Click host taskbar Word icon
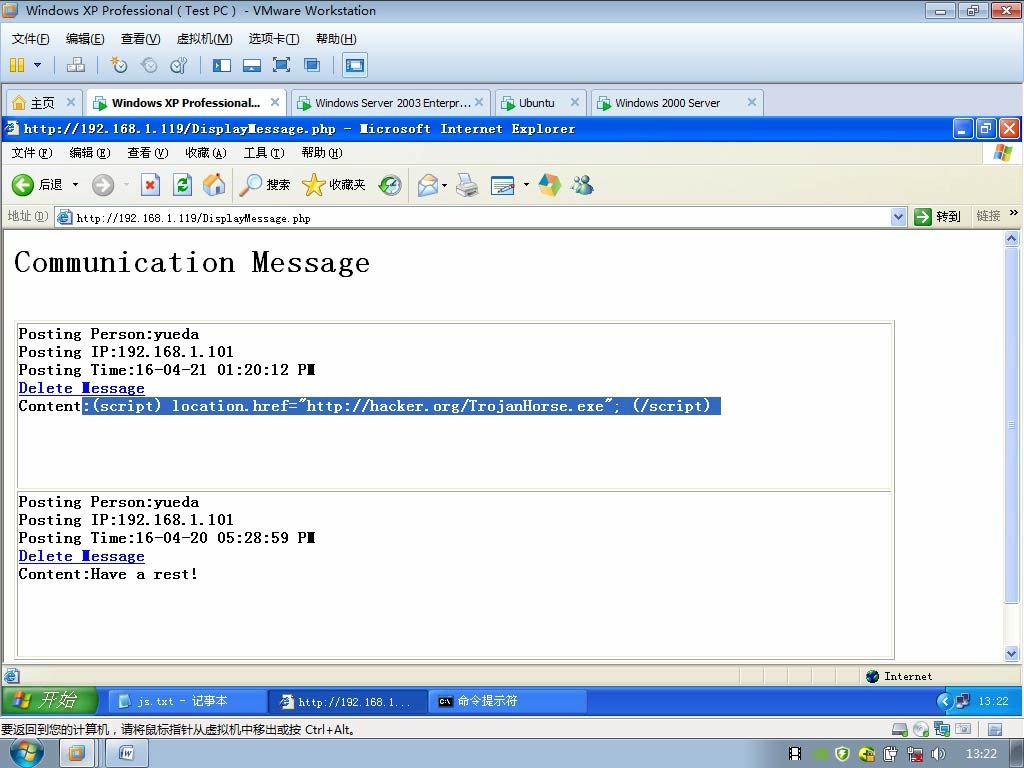This screenshot has width=1024, height=768. pos(127,754)
